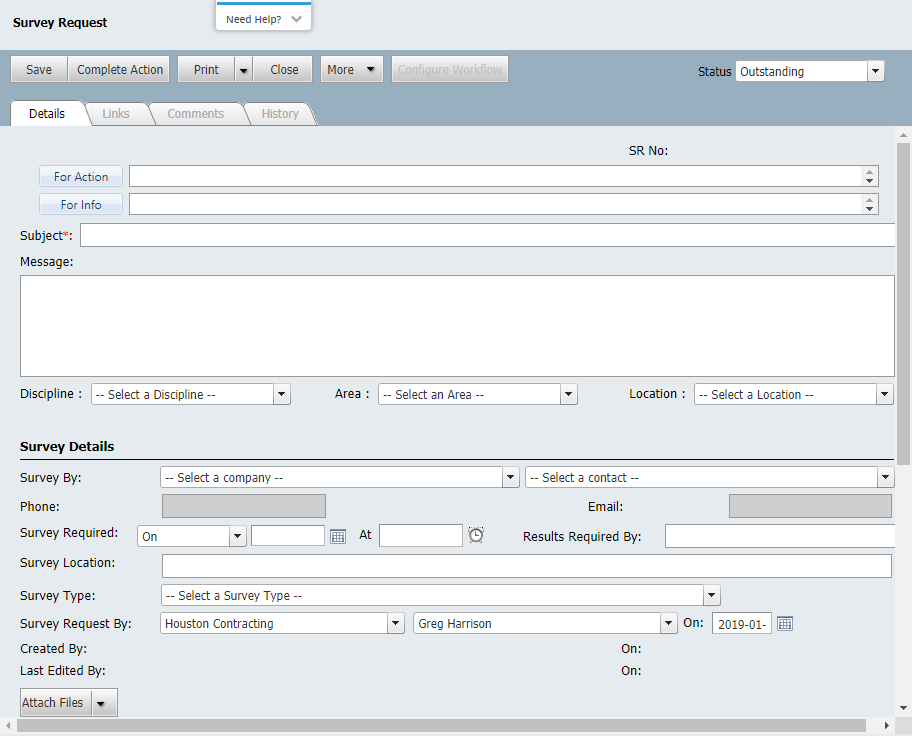912x736 pixels.
Task: Click the Close button
Action: click(284, 70)
